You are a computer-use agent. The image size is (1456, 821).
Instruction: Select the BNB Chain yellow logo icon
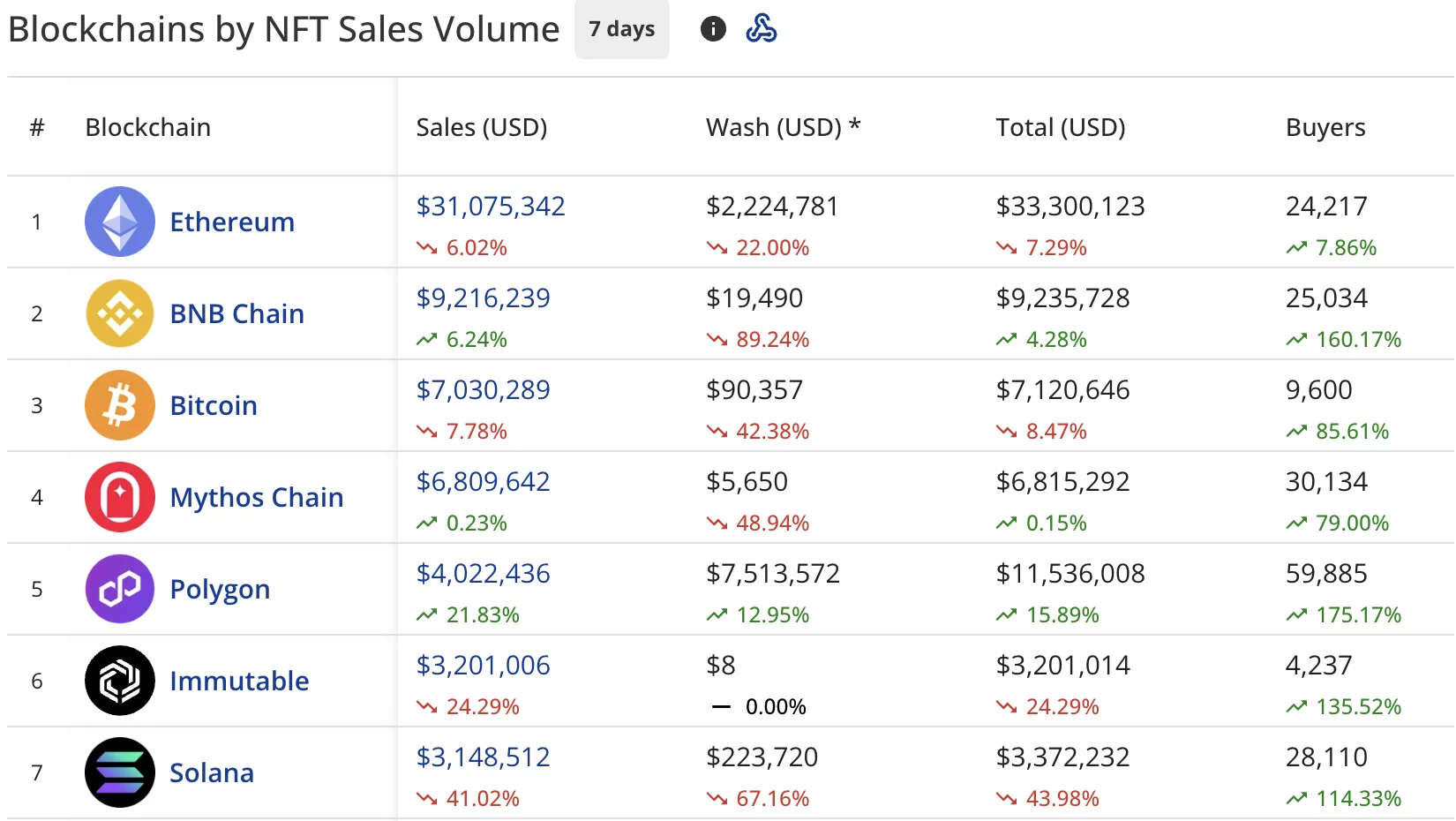pyautogui.click(x=119, y=313)
